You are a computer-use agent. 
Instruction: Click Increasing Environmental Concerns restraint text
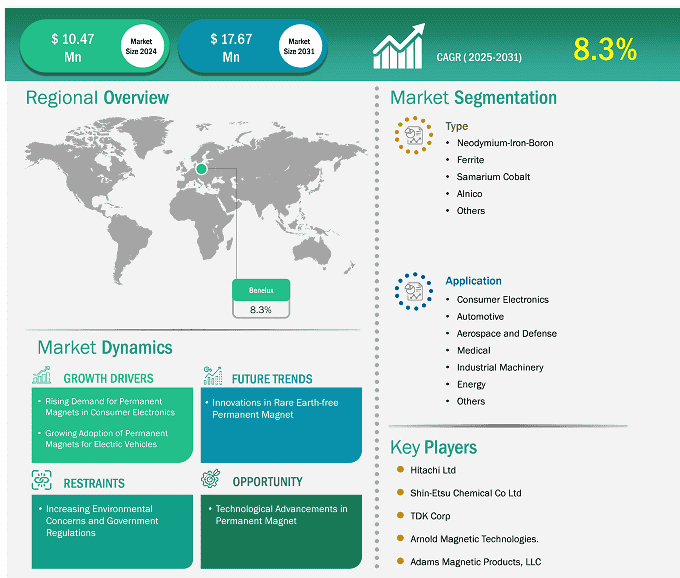pyautogui.click(x=102, y=521)
